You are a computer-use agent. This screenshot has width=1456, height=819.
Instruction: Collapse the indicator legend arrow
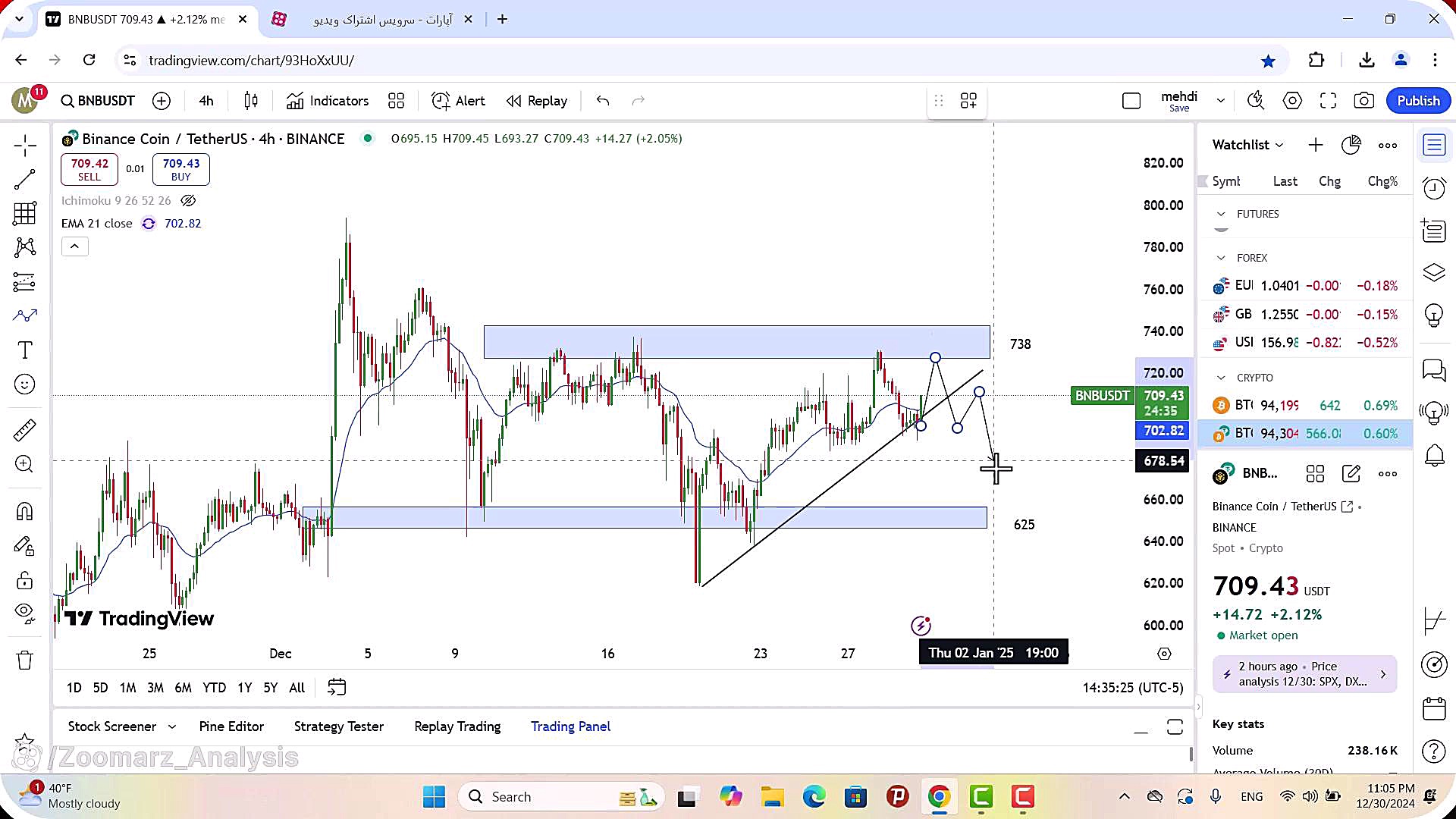tap(74, 246)
